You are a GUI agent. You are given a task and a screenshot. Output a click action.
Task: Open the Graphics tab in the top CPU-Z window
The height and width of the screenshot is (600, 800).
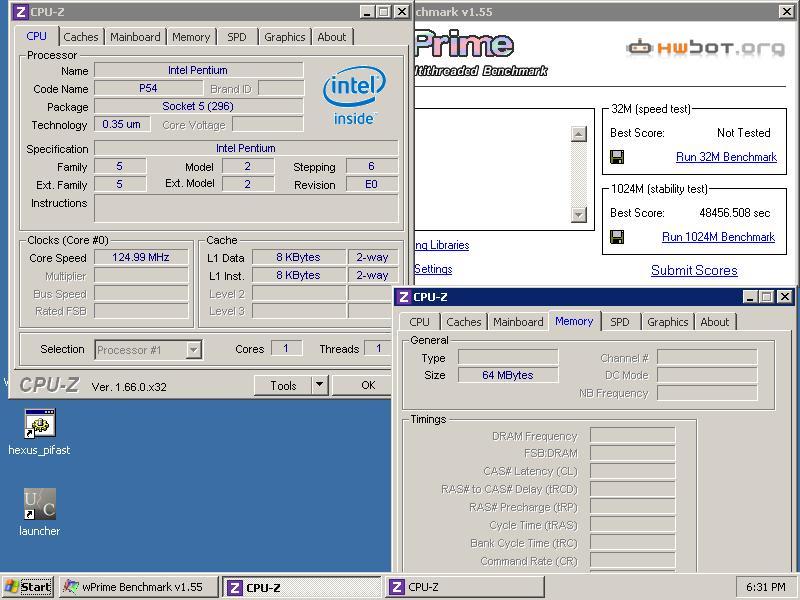coord(284,37)
